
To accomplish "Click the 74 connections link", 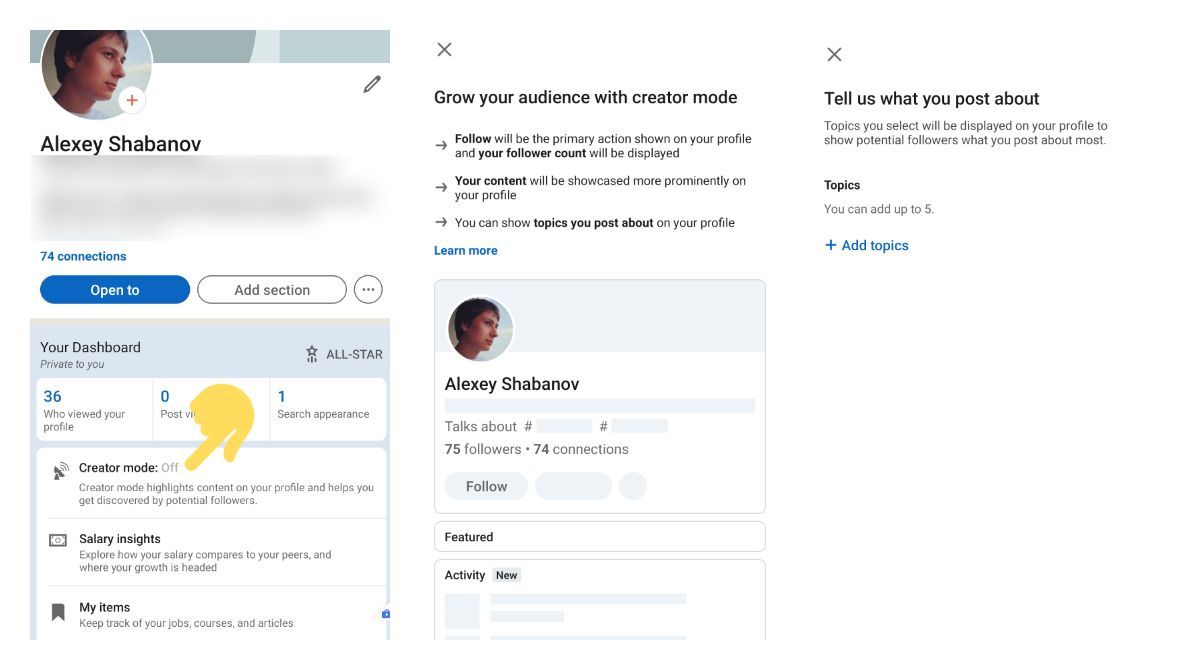I will coord(82,256).
